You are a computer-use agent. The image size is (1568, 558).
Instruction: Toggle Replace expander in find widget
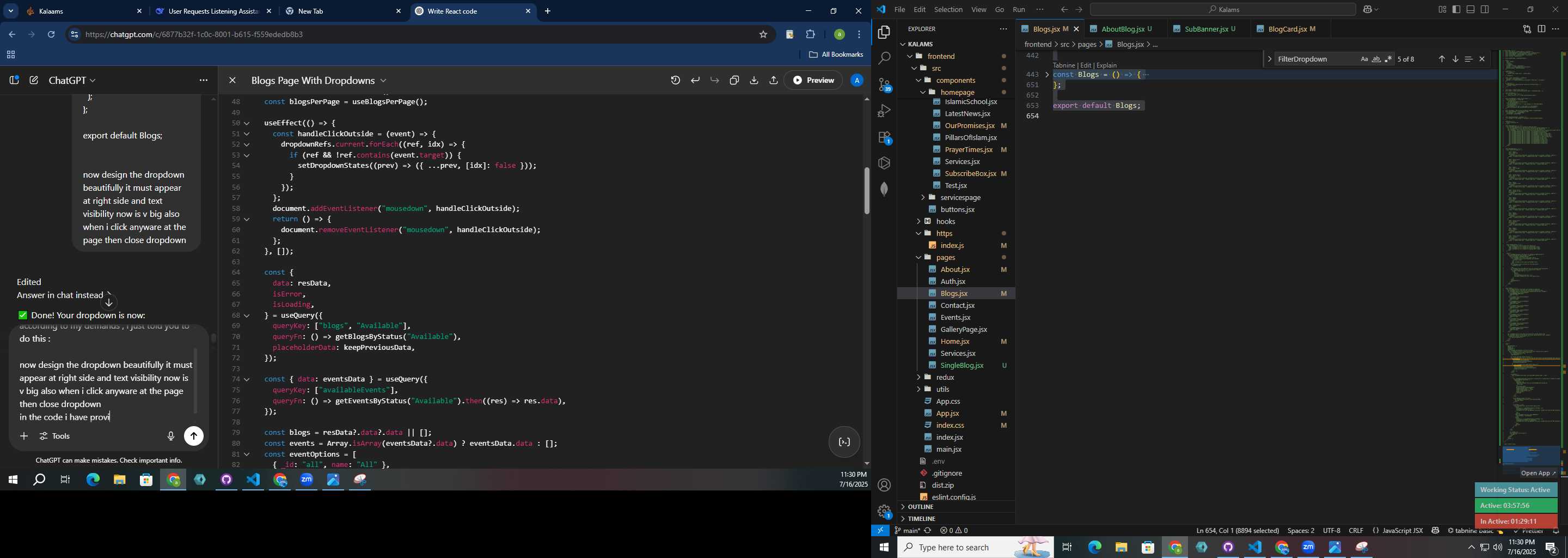click(x=1269, y=59)
